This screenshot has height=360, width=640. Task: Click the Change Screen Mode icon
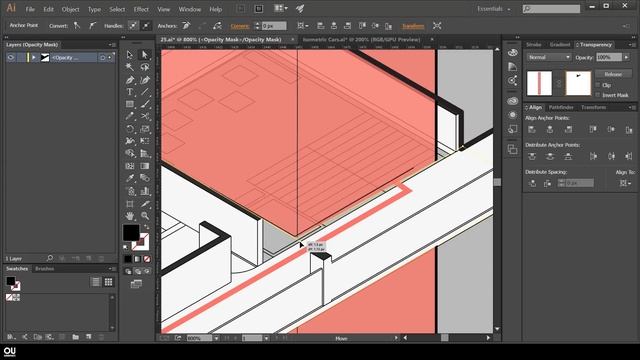pyautogui.click(x=136, y=284)
